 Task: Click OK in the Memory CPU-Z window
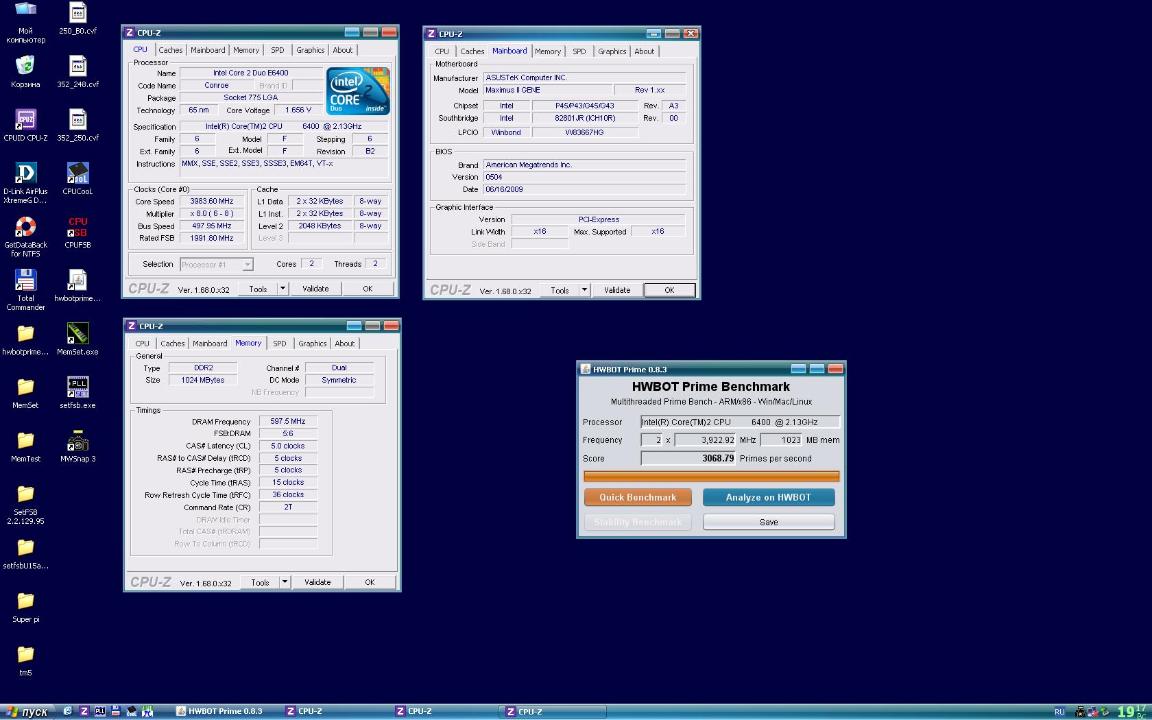pos(370,582)
